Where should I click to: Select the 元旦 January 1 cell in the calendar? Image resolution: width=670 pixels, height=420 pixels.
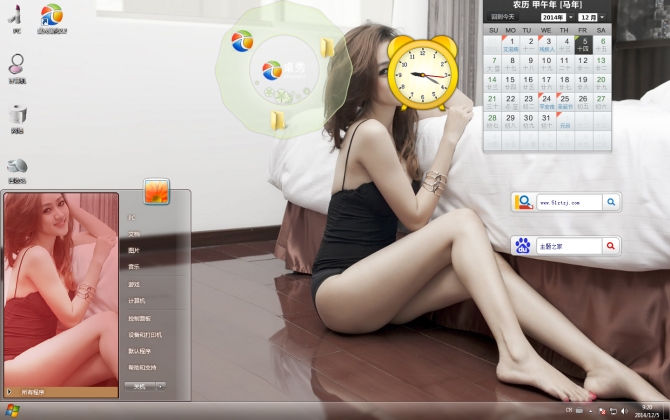coord(565,121)
